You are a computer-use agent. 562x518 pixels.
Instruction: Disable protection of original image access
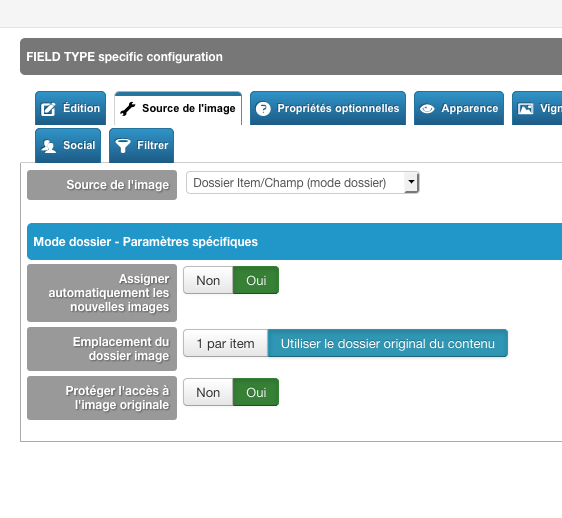tap(208, 392)
